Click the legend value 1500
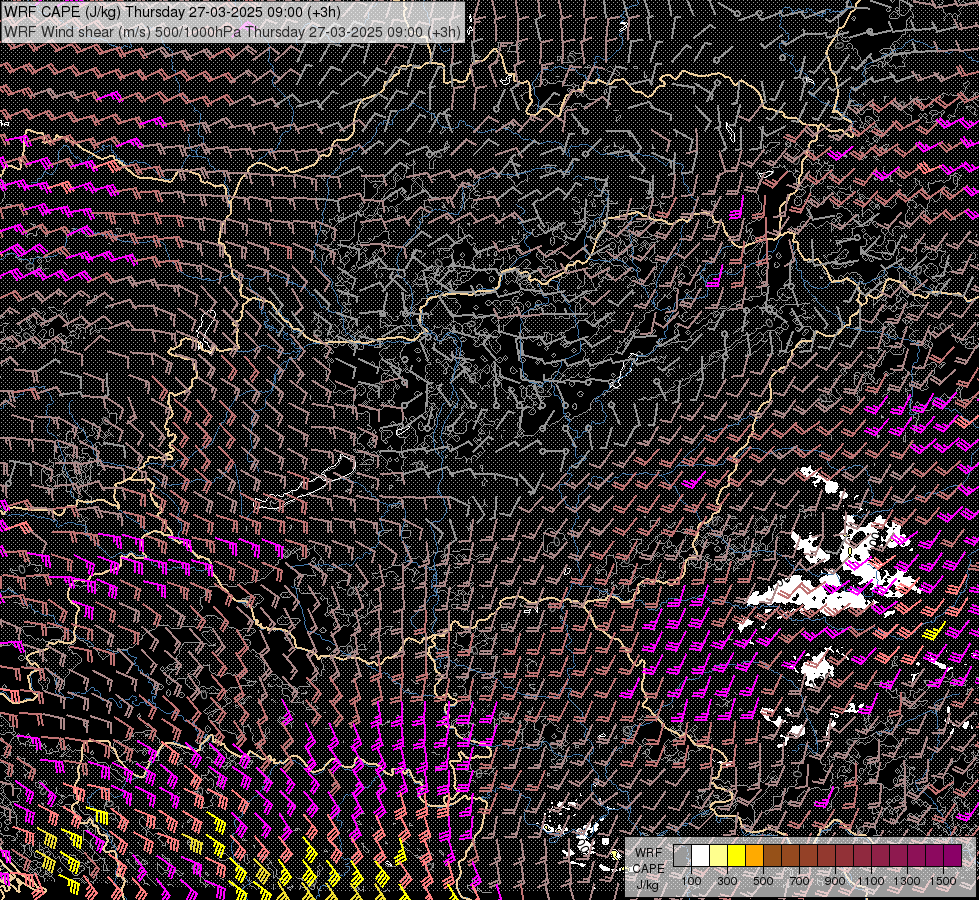The height and width of the screenshot is (900, 979). 943,881
